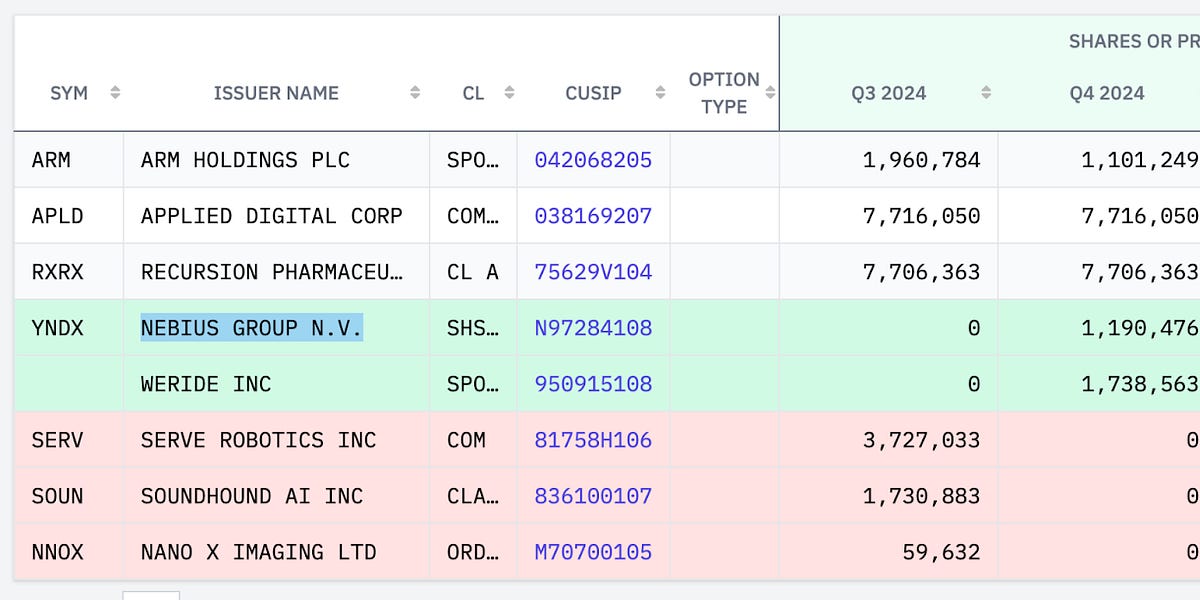Click the CL A class cell

(473, 272)
